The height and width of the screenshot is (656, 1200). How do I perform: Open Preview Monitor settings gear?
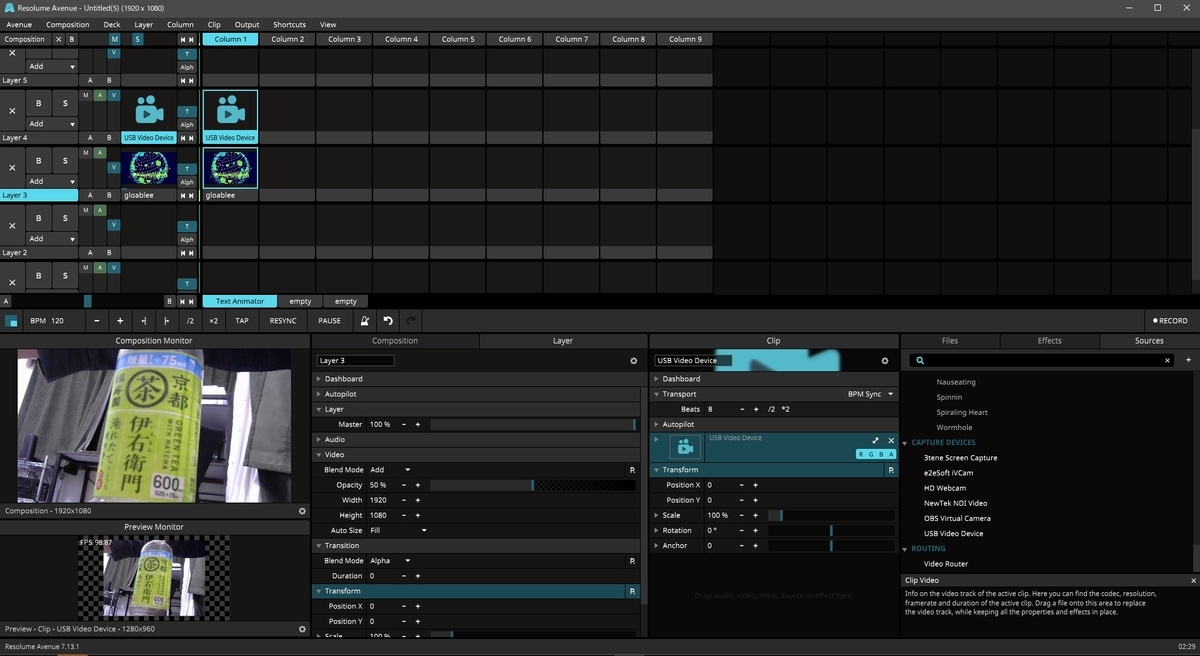pyautogui.click(x=302, y=629)
